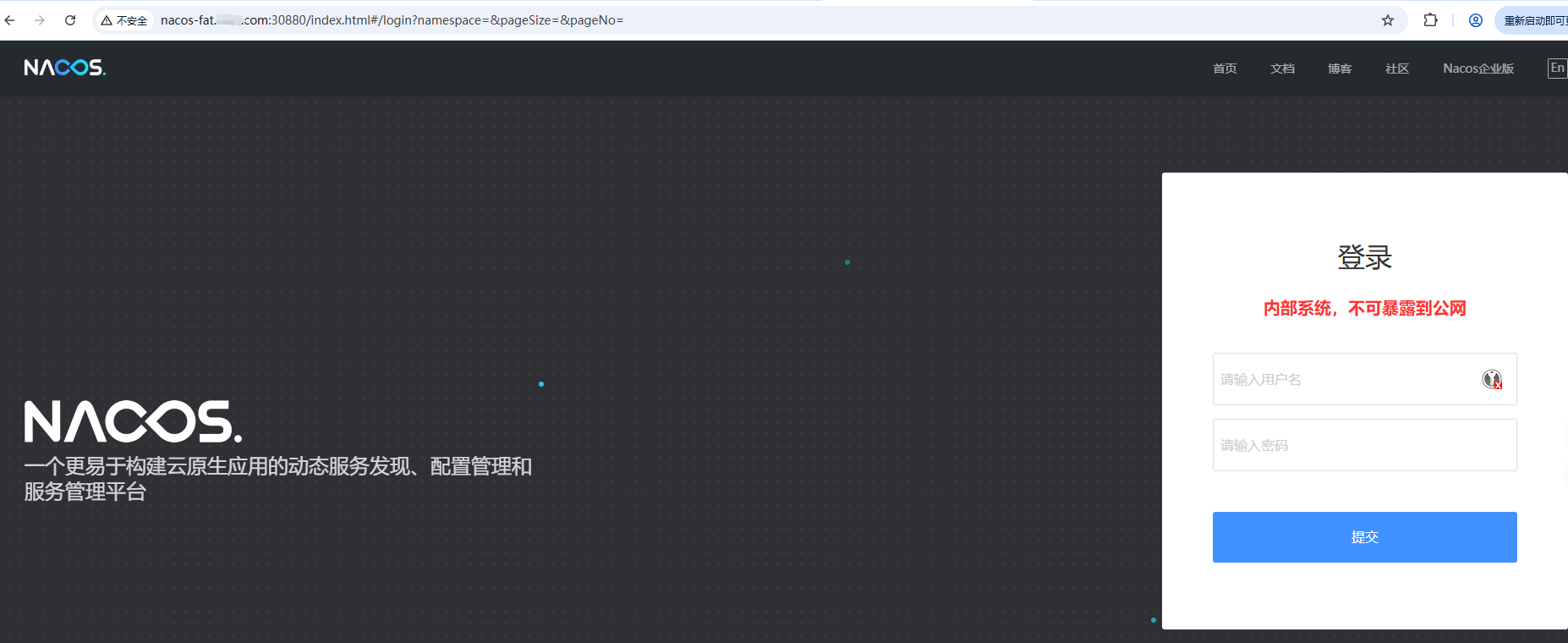This screenshot has width=1568, height=643.
Task: Open 社区 in the top navigation
Action: coord(1397,69)
